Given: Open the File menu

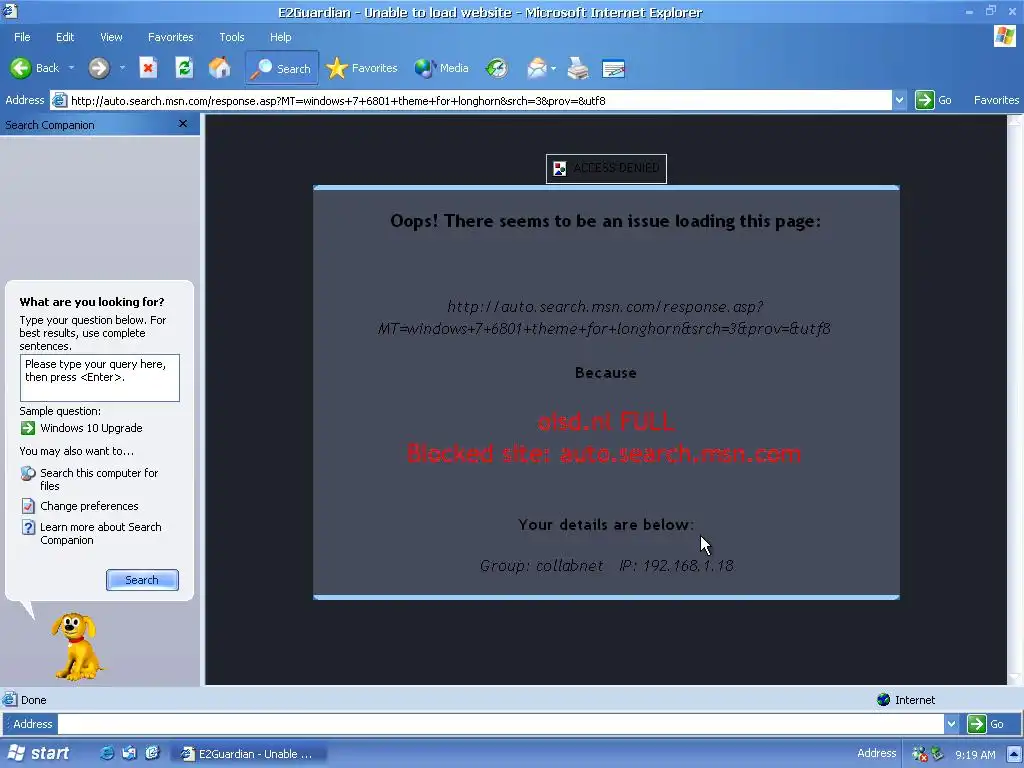Looking at the screenshot, I should click(x=22, y=37).
